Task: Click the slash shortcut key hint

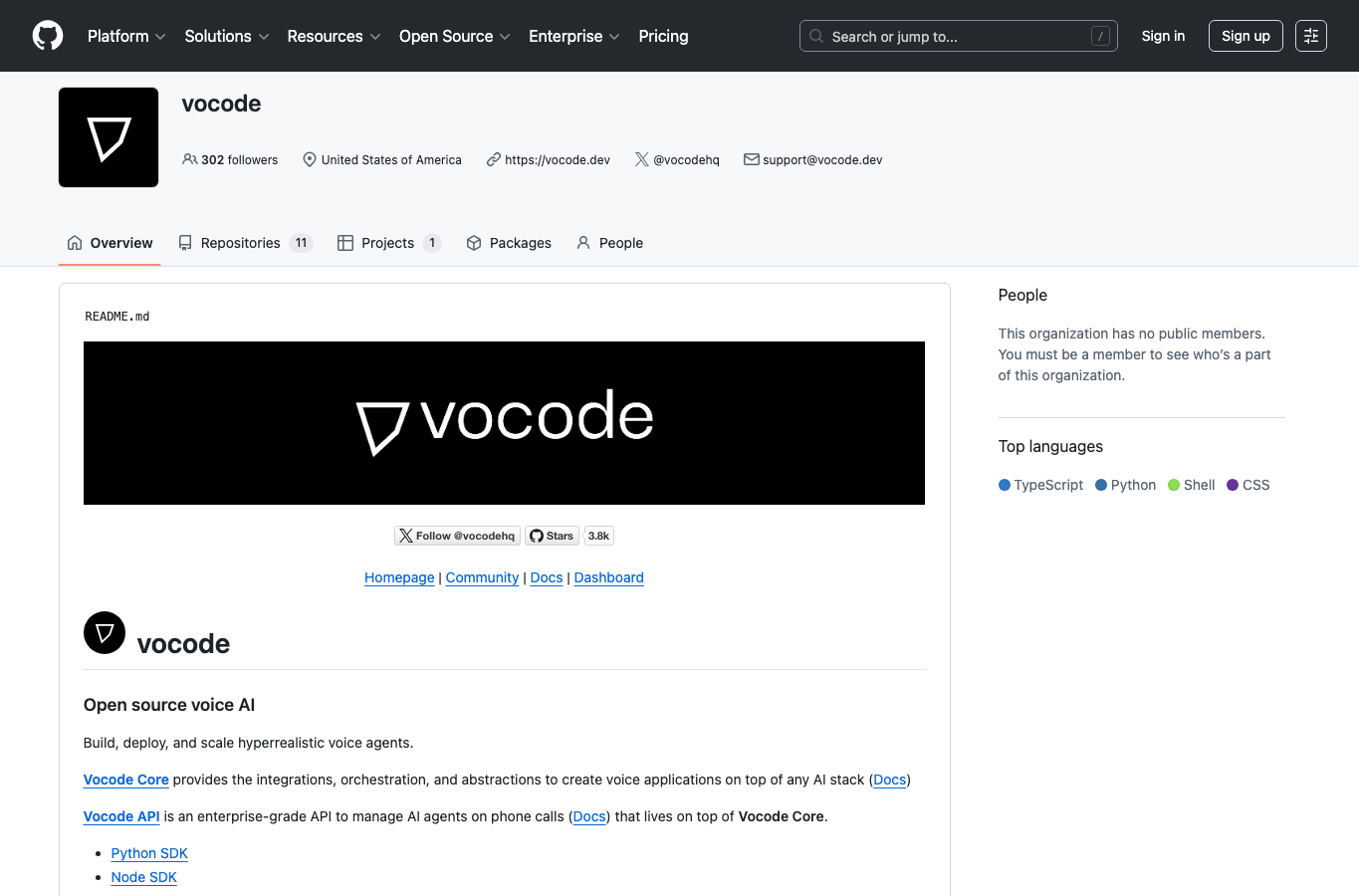Action: point(1100,36)
